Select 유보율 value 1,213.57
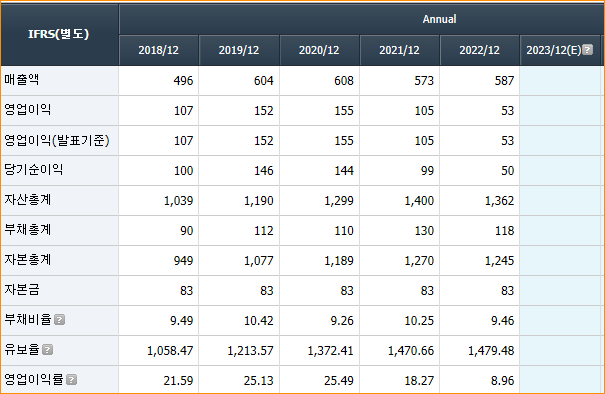 click(x=250, y=351)
